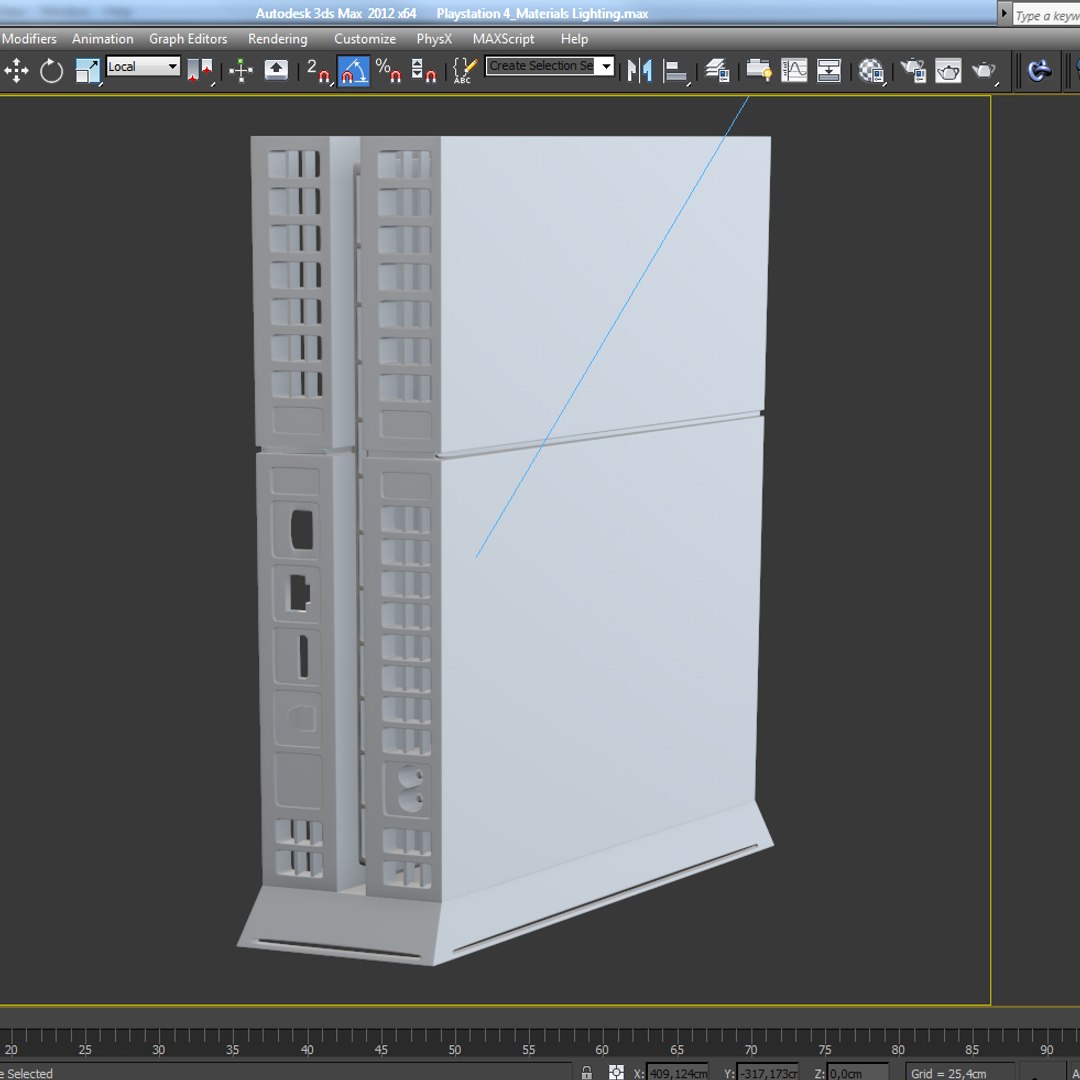Select the Move tool
This screenshot has width=1080, height=1080.
tap(17, 70)
